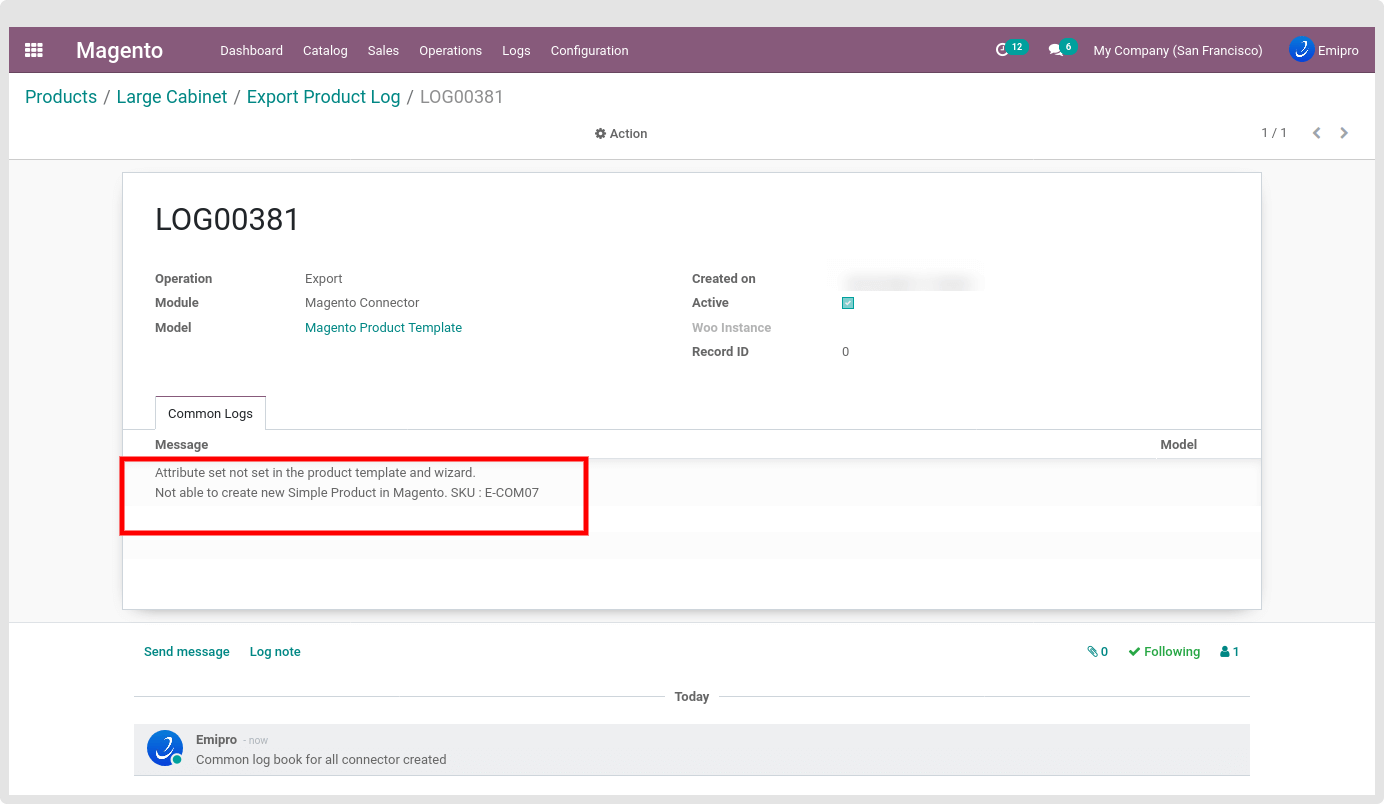Toggle the Active checkbox
The height and width of the screenshot is (804, 1384).
(848, 303)
